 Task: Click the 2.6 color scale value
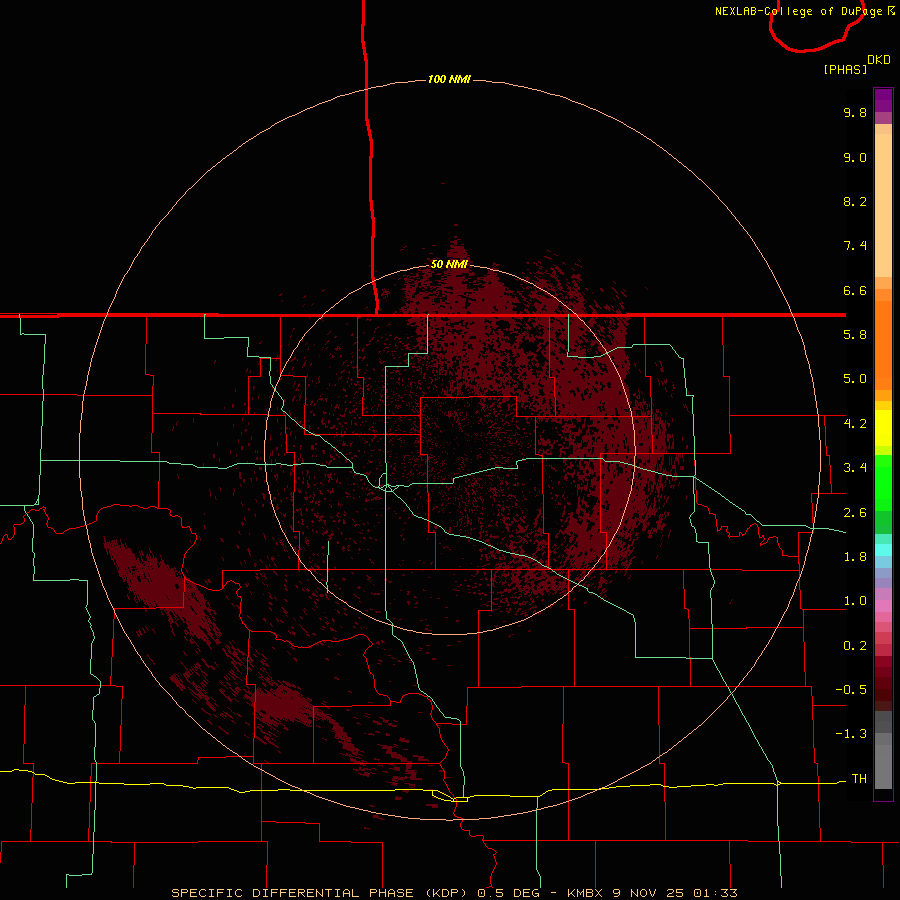[855, 513]
